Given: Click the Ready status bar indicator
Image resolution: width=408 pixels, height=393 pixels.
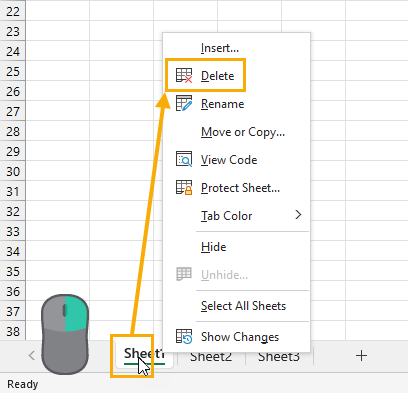Looking at the screenshot, I should pos(23,384).
